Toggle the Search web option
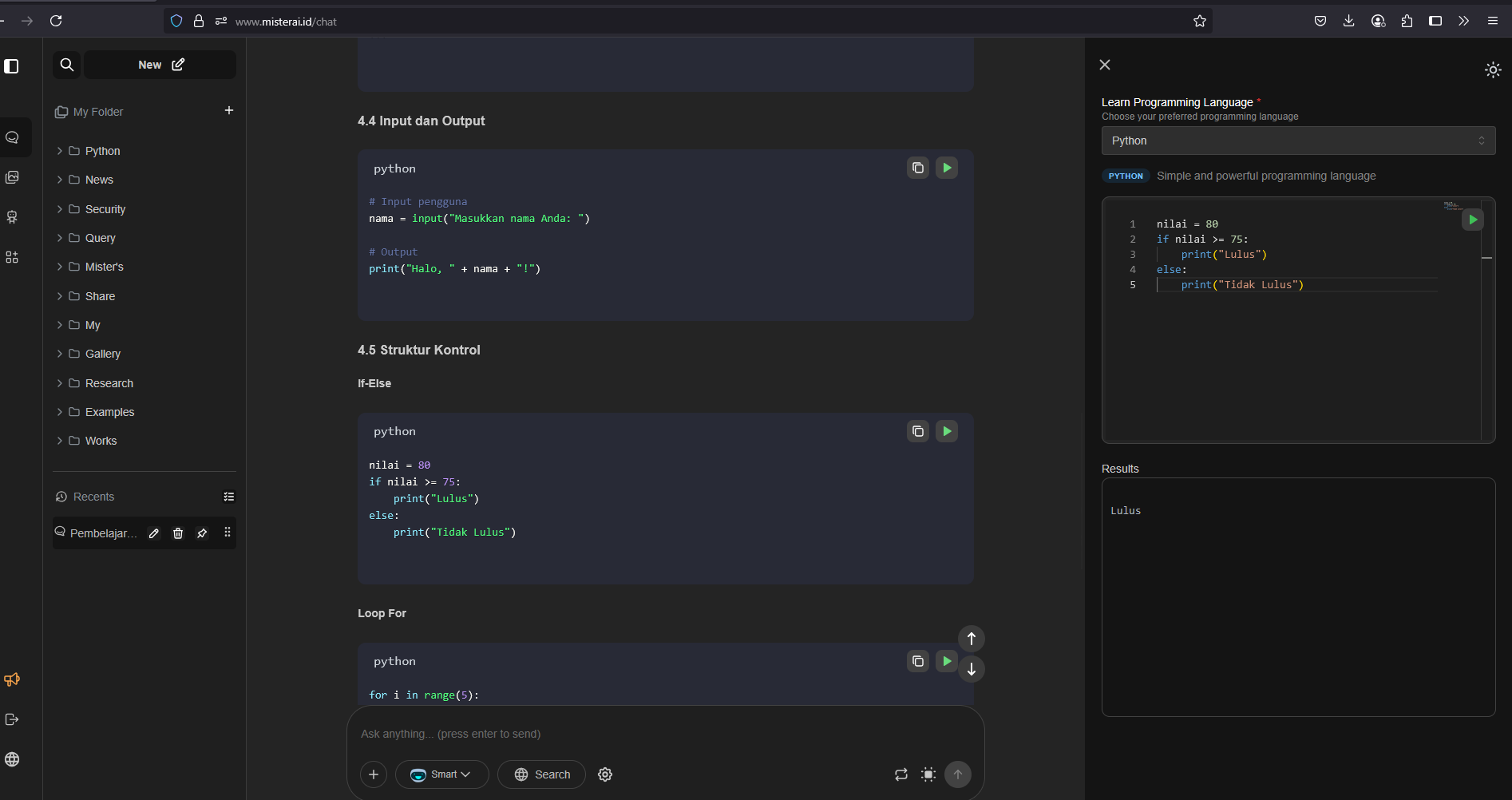The width and height of the screenshot is (1512, 800). pyautogui.click(x=542, y=774)
